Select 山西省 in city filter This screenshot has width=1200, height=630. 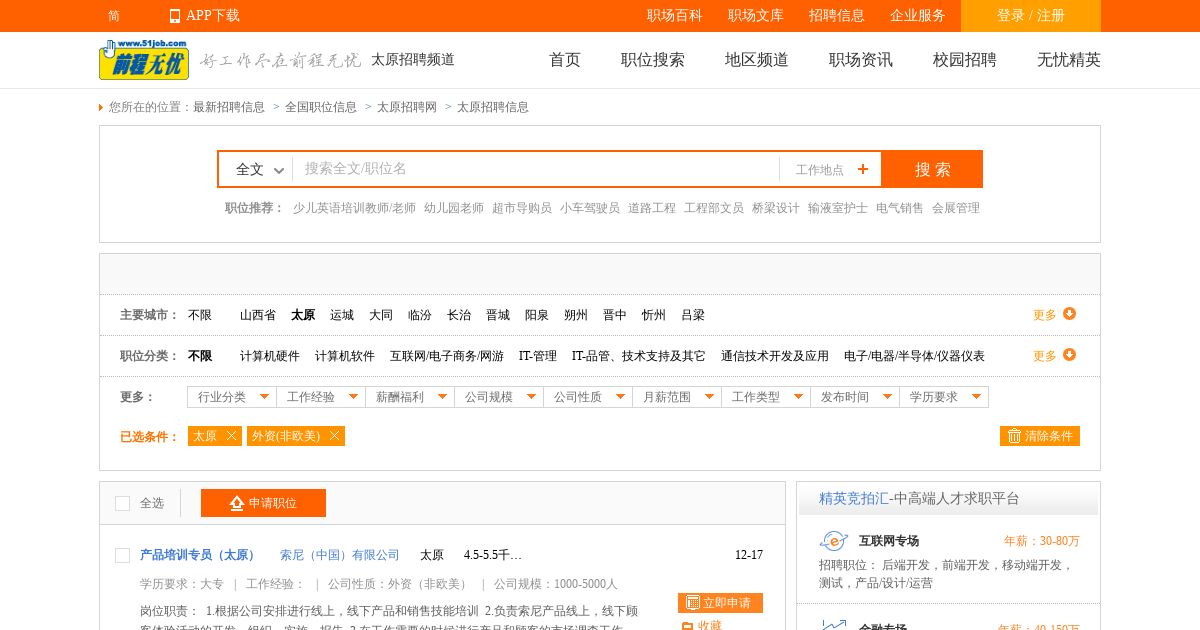pos(258,315)
